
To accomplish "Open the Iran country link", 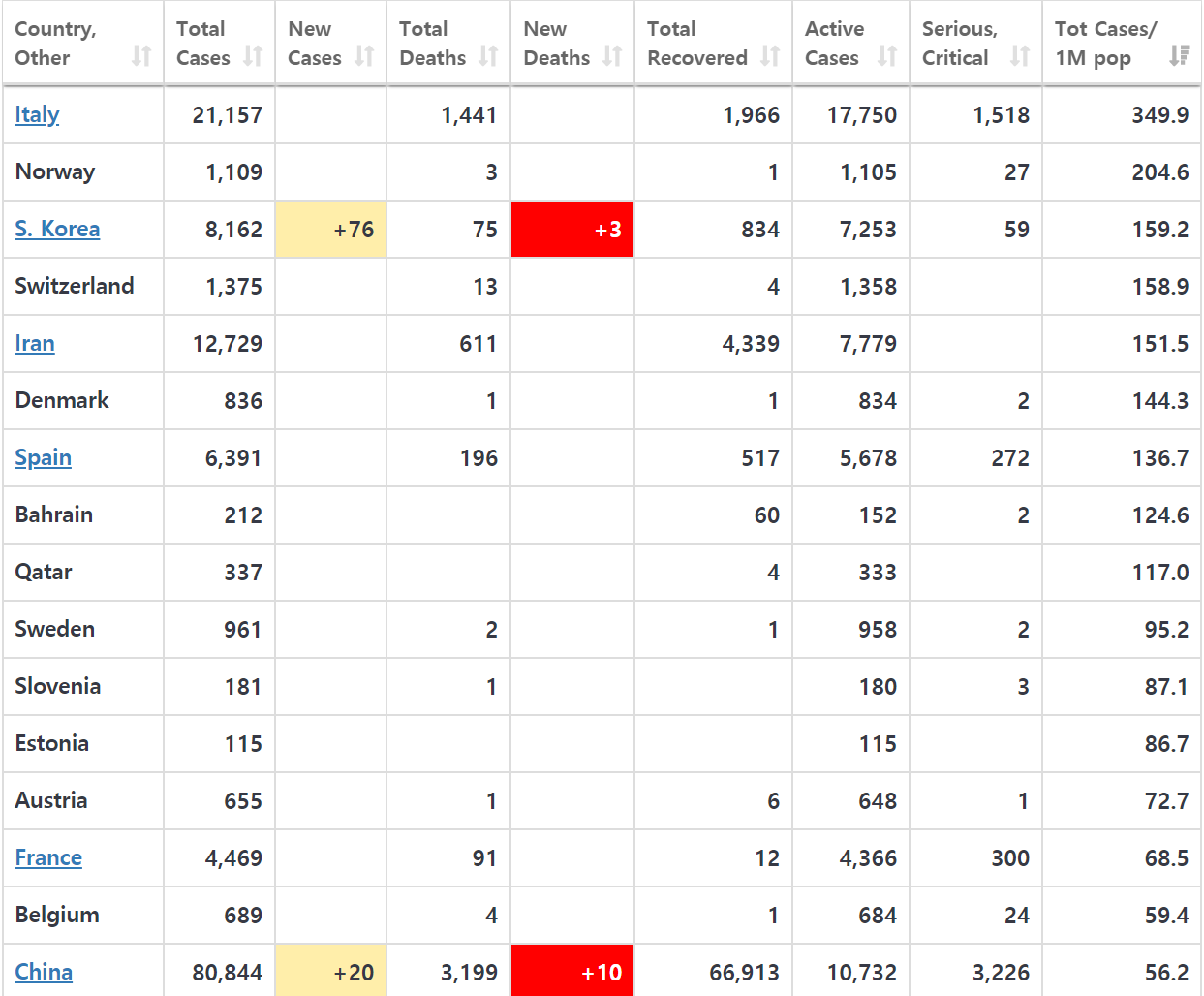I will (35, 343).
